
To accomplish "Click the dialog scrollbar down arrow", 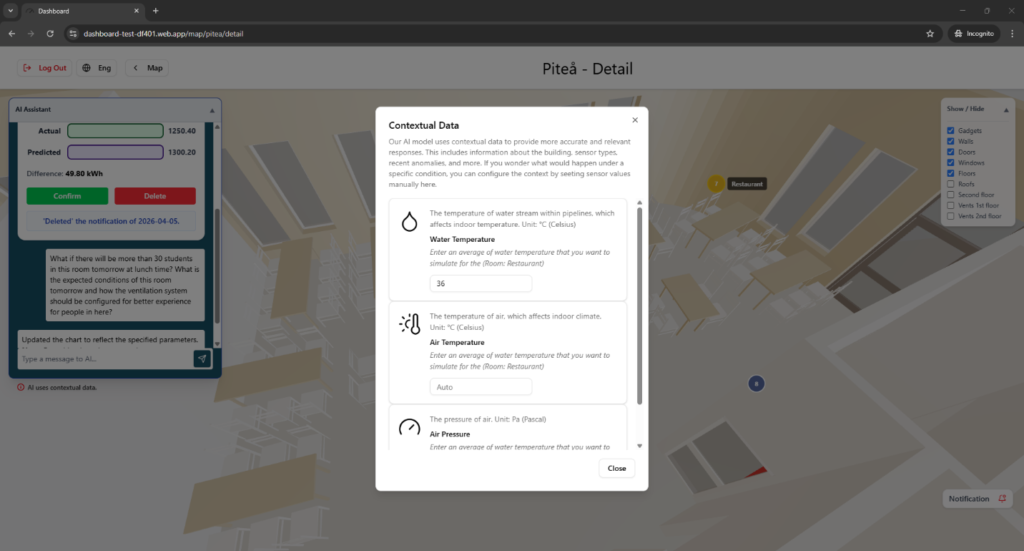I will tap(639, 446).
